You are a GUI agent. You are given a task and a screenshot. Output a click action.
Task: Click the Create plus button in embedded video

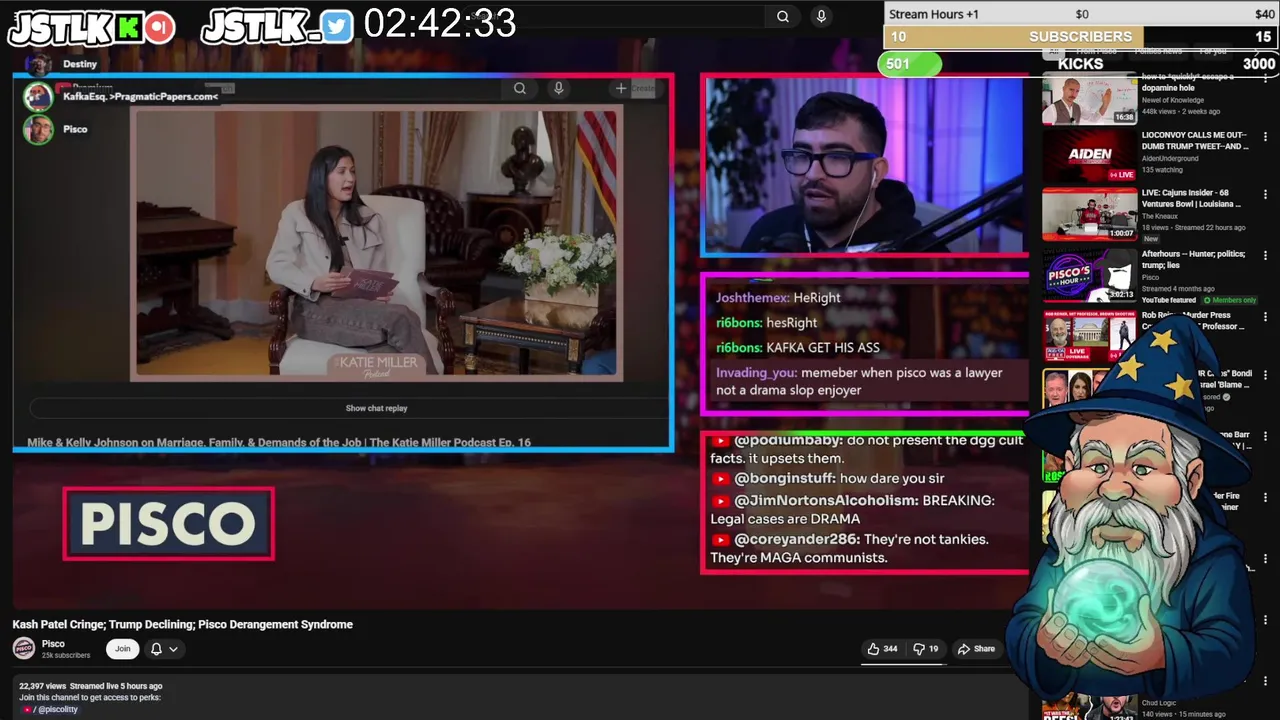tap(635, 88)
